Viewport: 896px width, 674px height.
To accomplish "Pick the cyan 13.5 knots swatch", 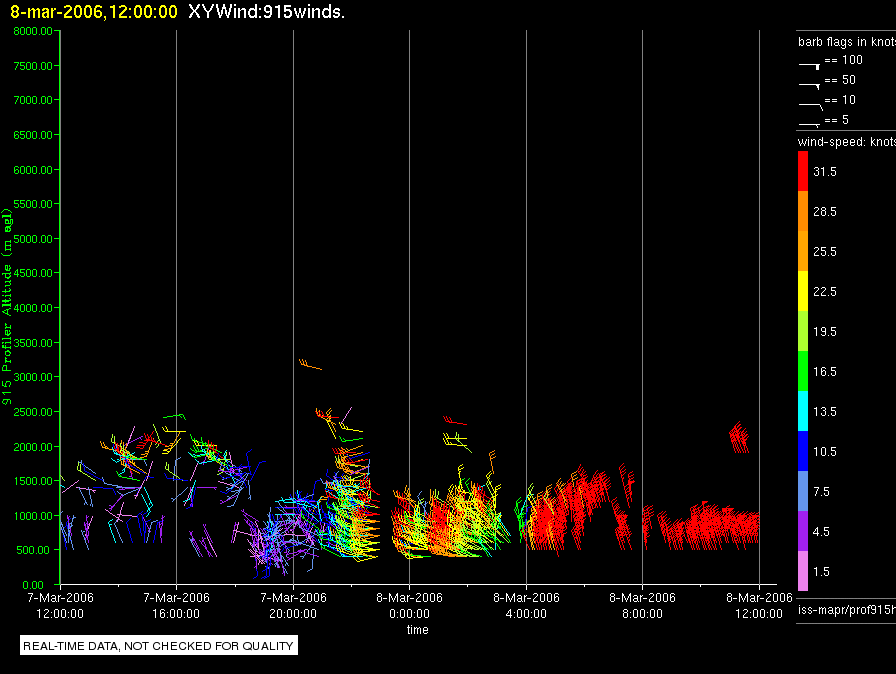I will tap(803, 411).
